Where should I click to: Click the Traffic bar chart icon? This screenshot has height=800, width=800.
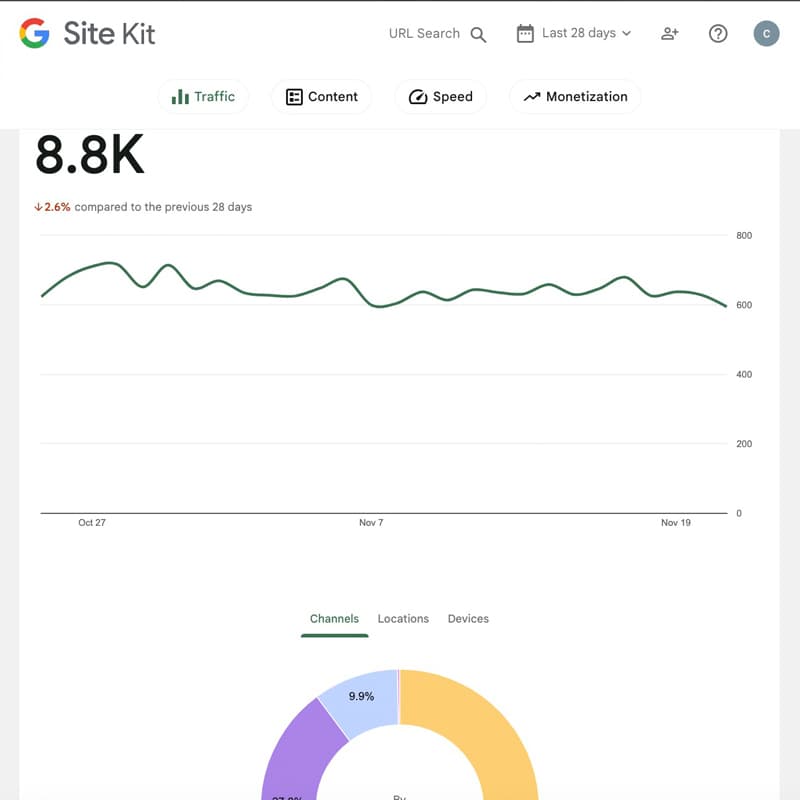pos(180,97)
